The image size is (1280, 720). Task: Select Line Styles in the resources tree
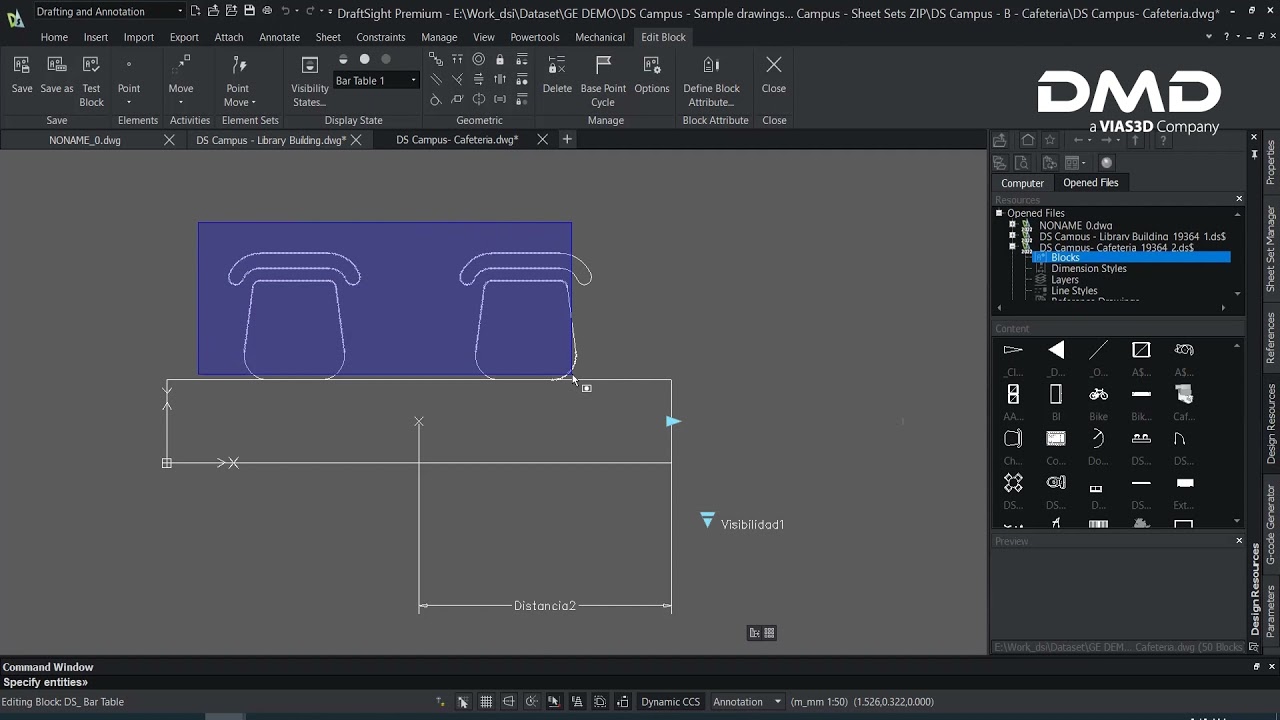pyautogui.click(x=1074, y=291)
